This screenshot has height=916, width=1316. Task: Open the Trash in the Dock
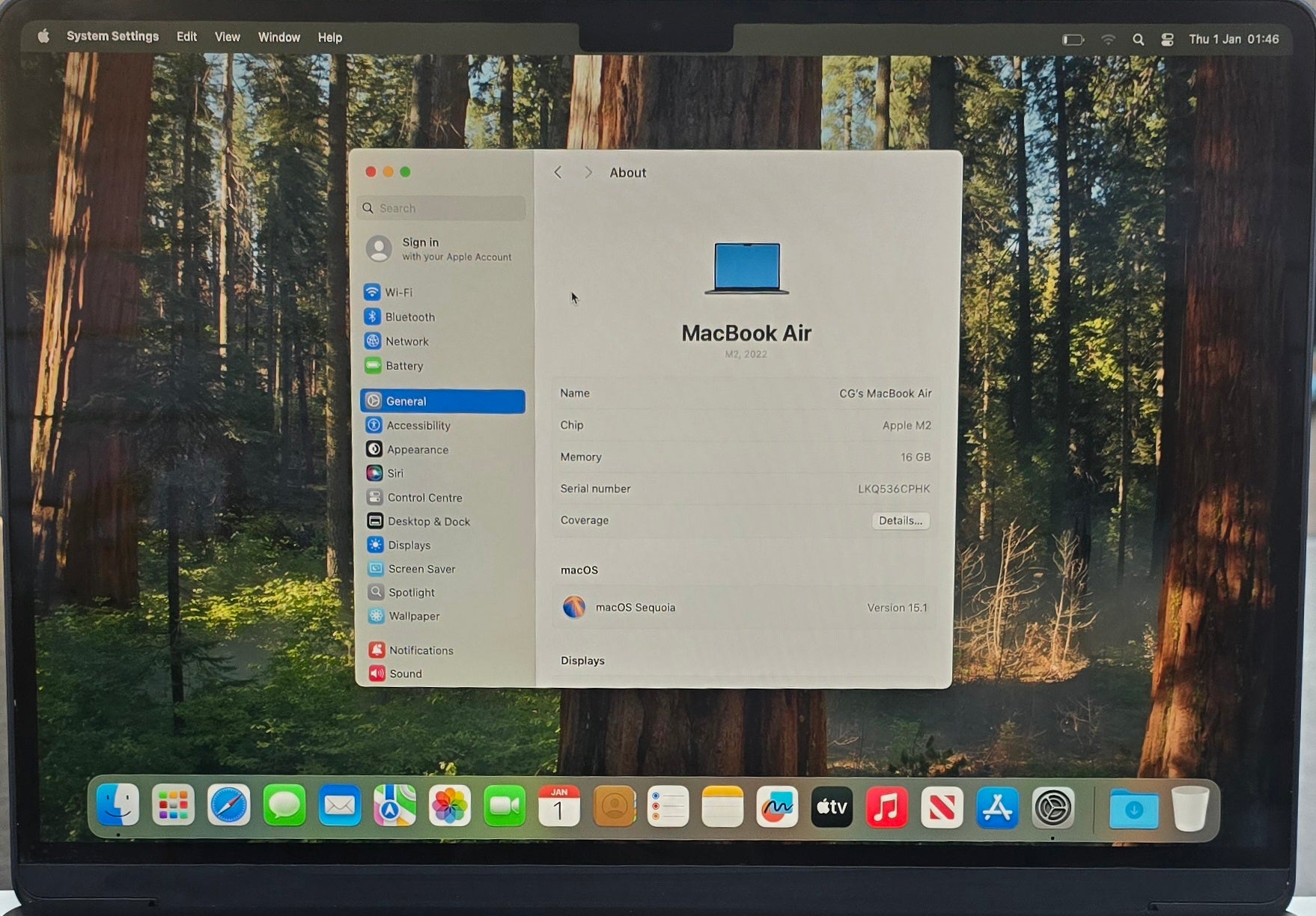(x=1190, y=808)
